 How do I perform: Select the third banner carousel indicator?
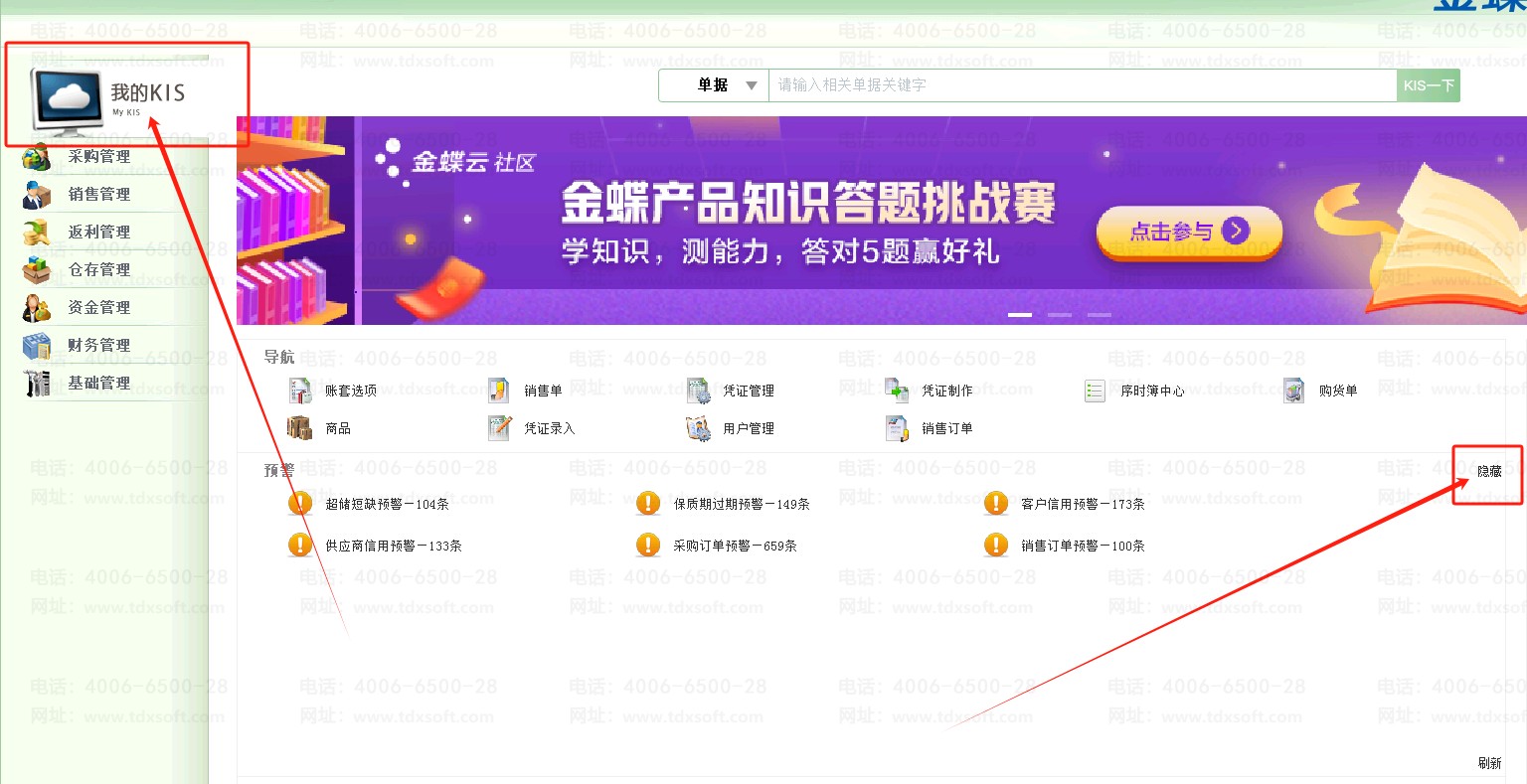[x=1099, y=315]
